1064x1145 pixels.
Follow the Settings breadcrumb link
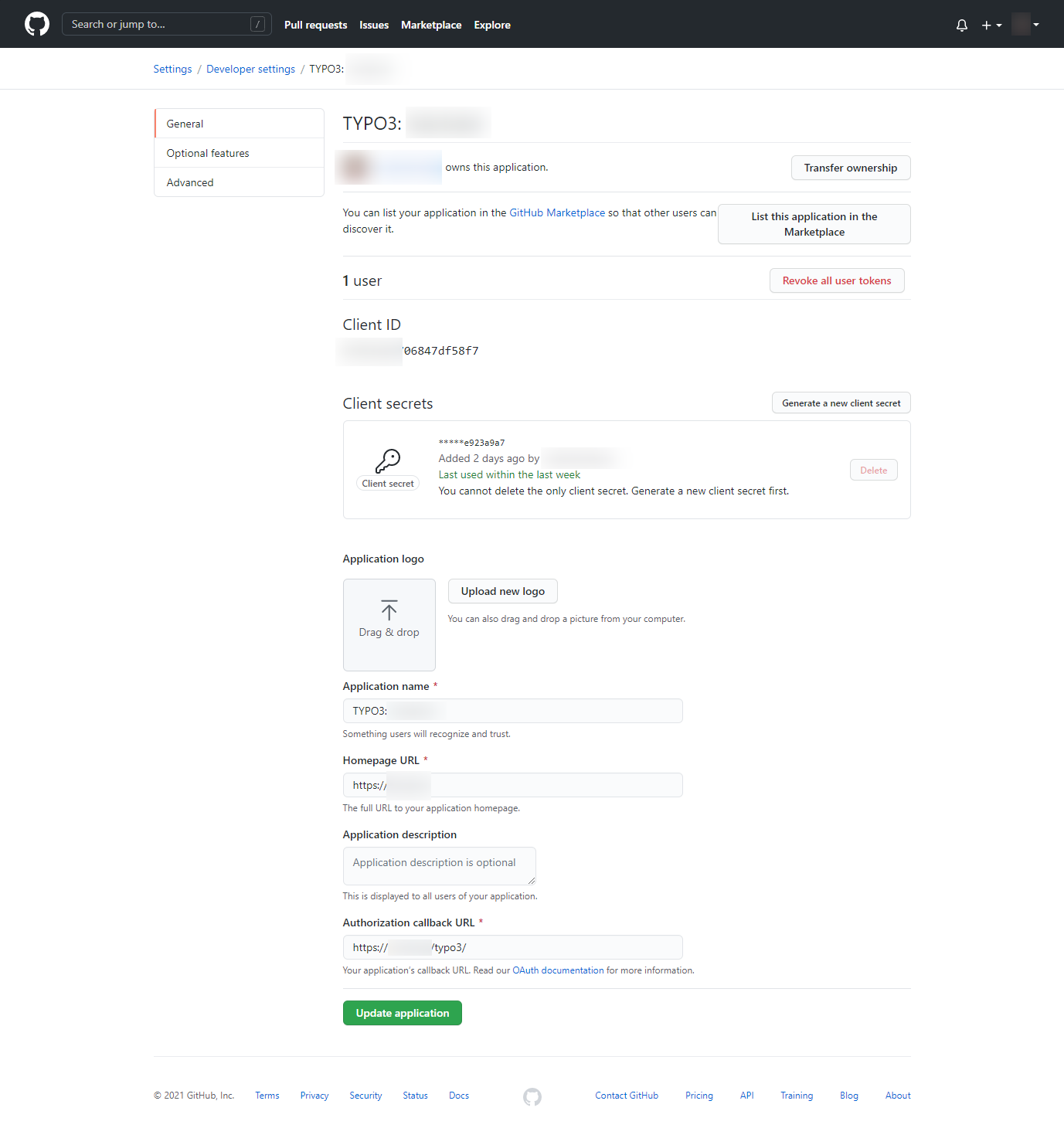tap(172, 69)
